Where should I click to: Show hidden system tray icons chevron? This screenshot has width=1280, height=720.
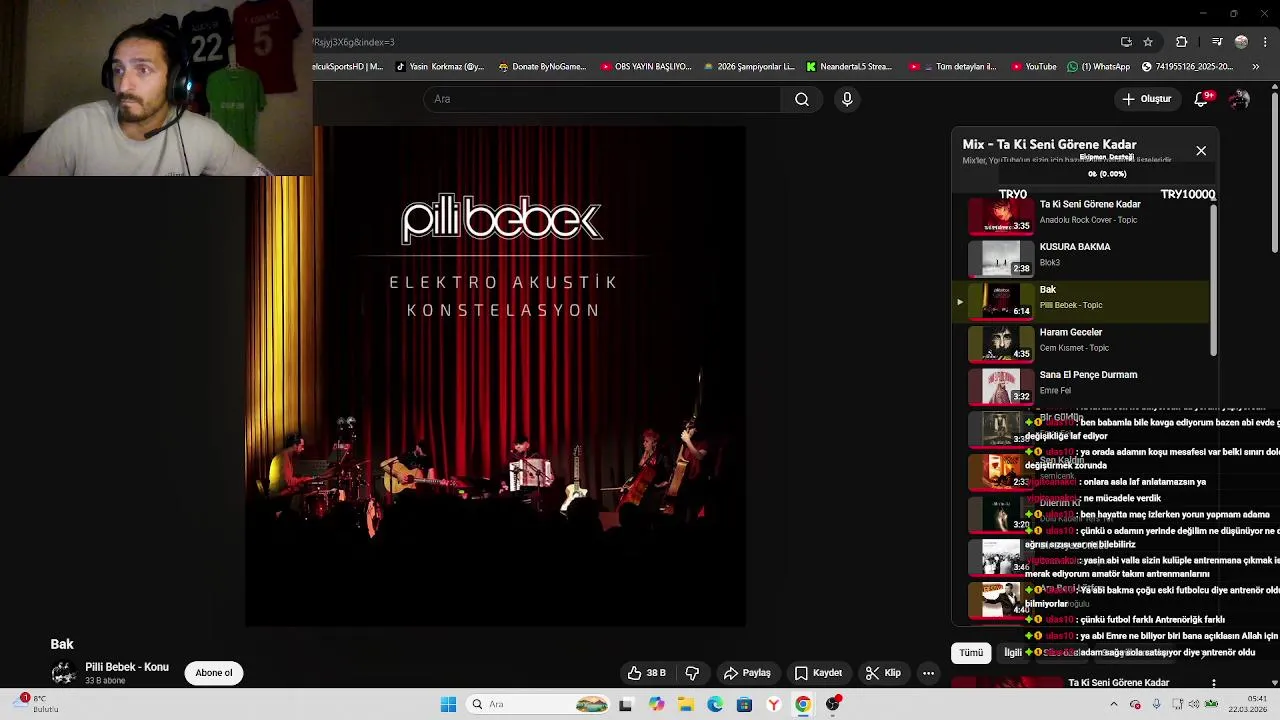pos(1114,705)
